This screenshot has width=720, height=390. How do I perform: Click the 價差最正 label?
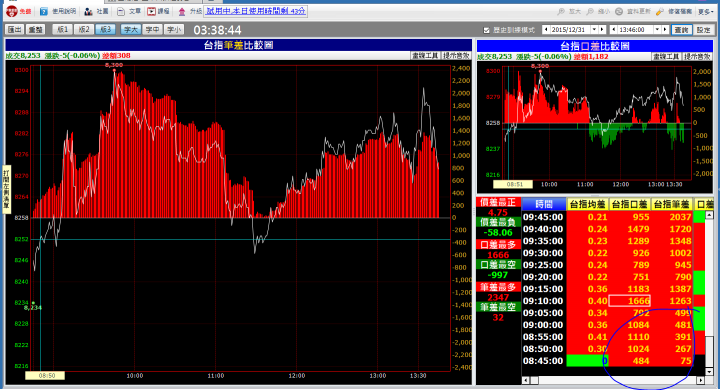coord(498,202)
